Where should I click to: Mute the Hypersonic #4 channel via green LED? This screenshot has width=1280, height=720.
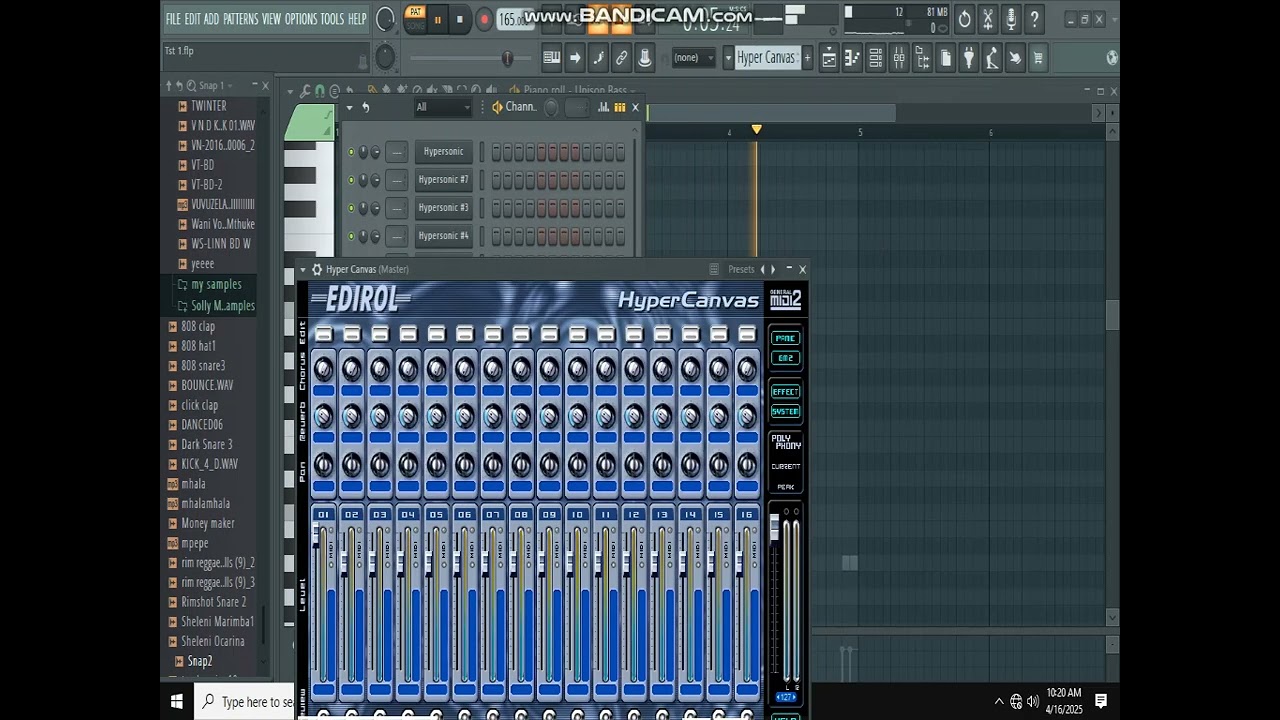coord(351,236)
